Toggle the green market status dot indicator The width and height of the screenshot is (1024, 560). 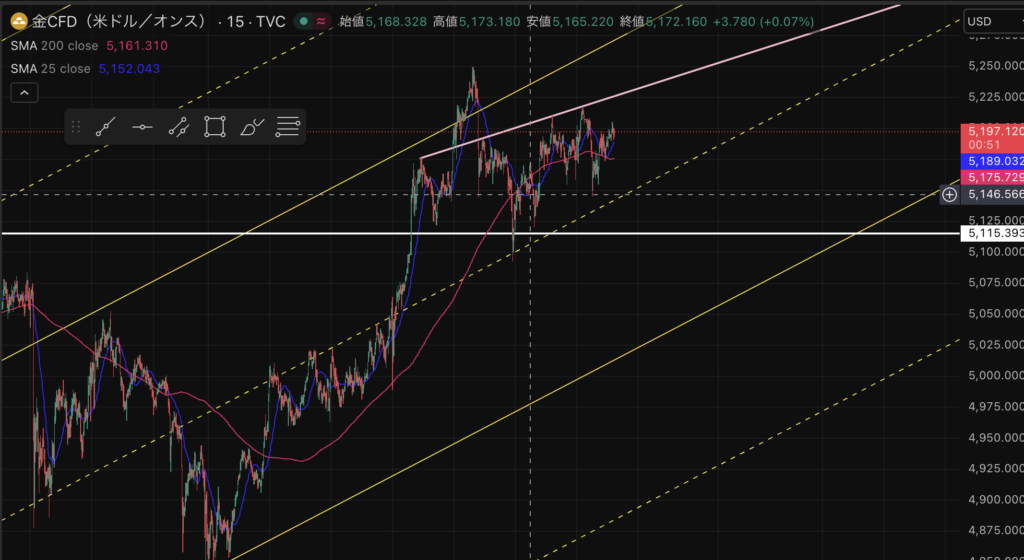point(304,21)
